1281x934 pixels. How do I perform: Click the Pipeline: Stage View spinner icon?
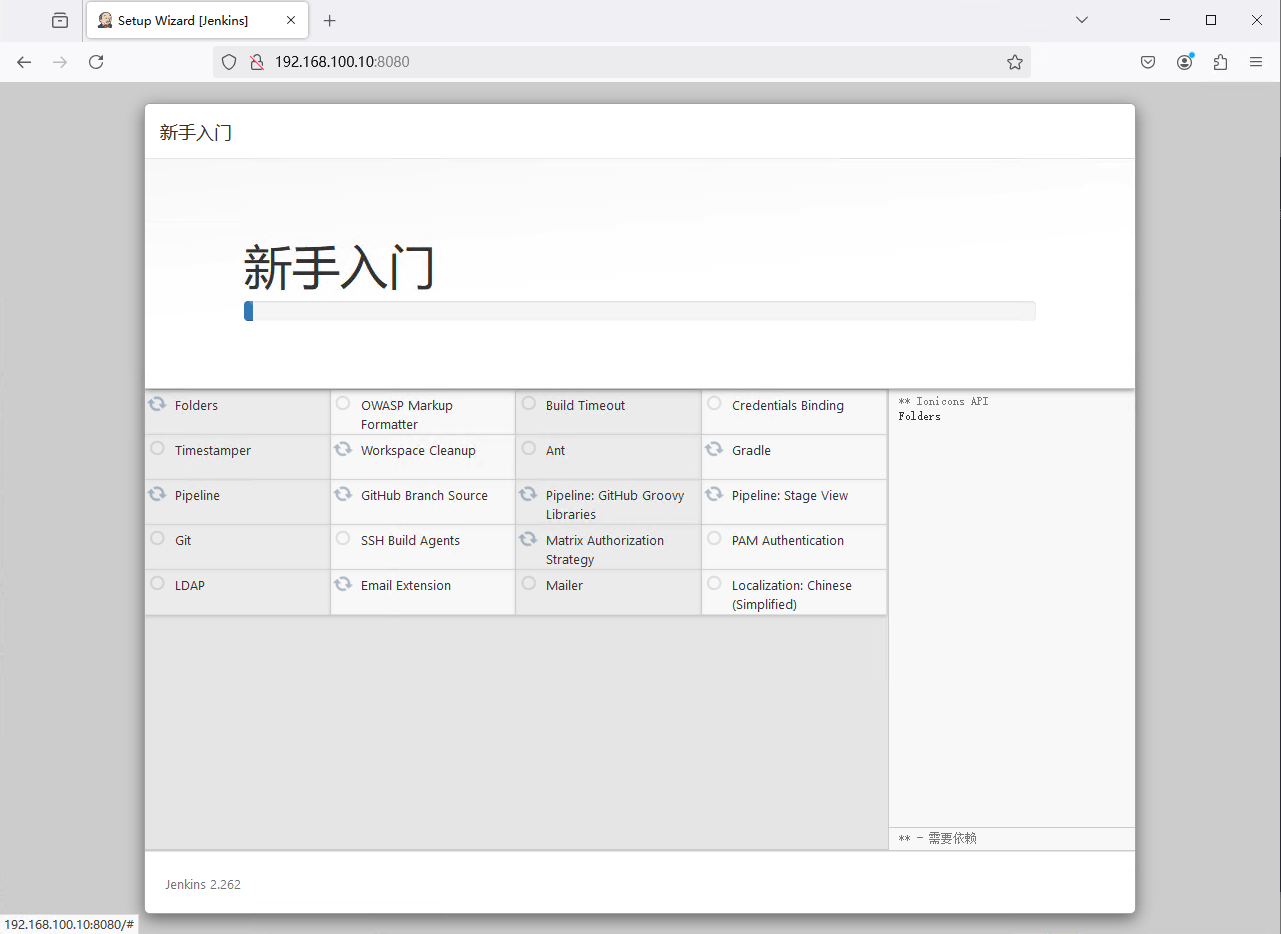tap(714, 494)
